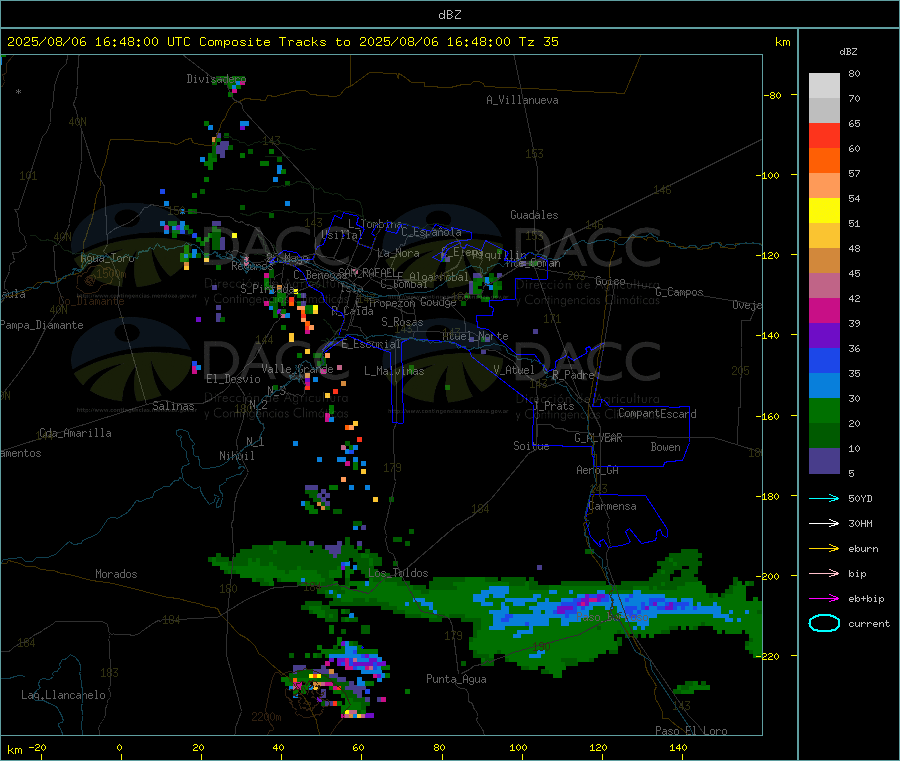The image size is (900, 761).
Task: Click the 'Soitue' map label
Action: [x=531, y=446]
